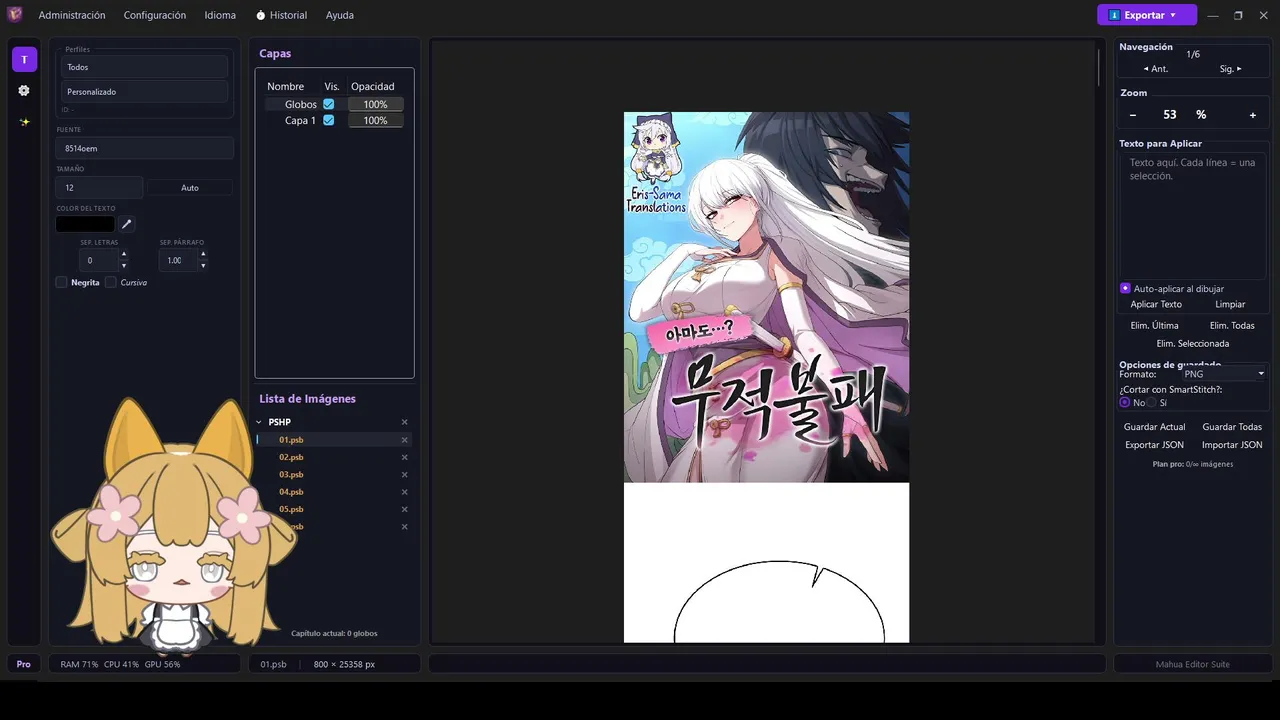Remove 05.psb from the image list
Image resolution: width=1280 pixels, height=720 pixels.
405,509
